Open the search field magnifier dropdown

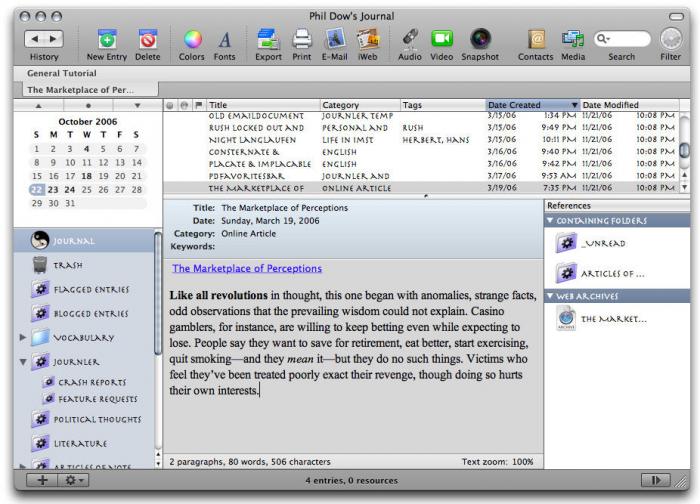(x=603, y=39)
